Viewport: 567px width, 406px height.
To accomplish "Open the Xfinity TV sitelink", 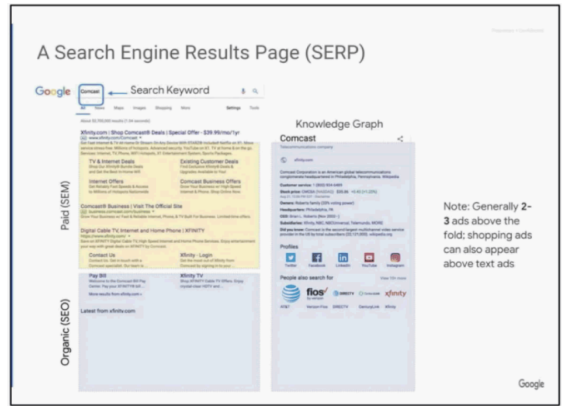I will (x=192, y=275).
